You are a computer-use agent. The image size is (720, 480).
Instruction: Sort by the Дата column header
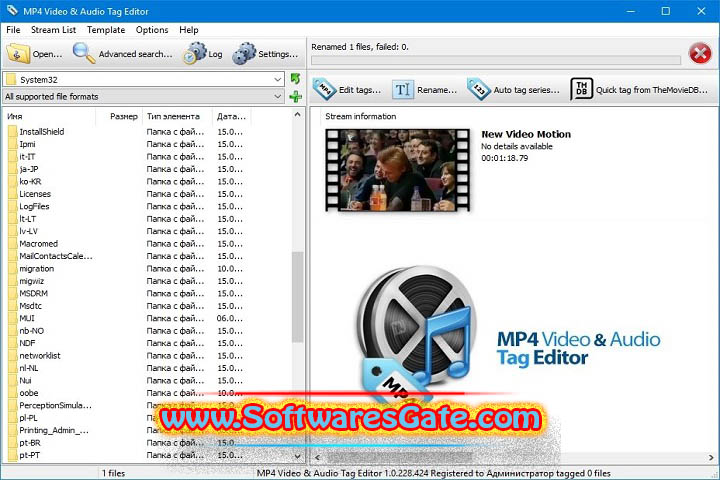[x=232, y=117]
